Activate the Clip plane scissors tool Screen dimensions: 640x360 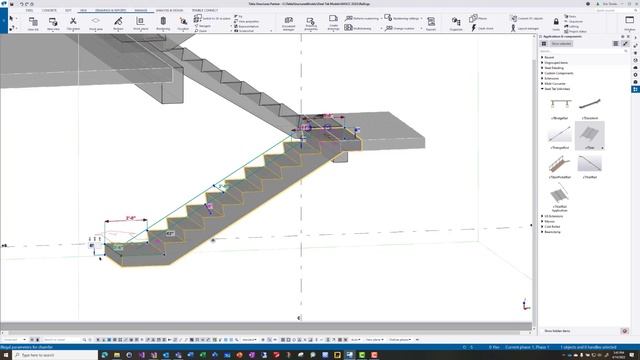pos(73,24)
